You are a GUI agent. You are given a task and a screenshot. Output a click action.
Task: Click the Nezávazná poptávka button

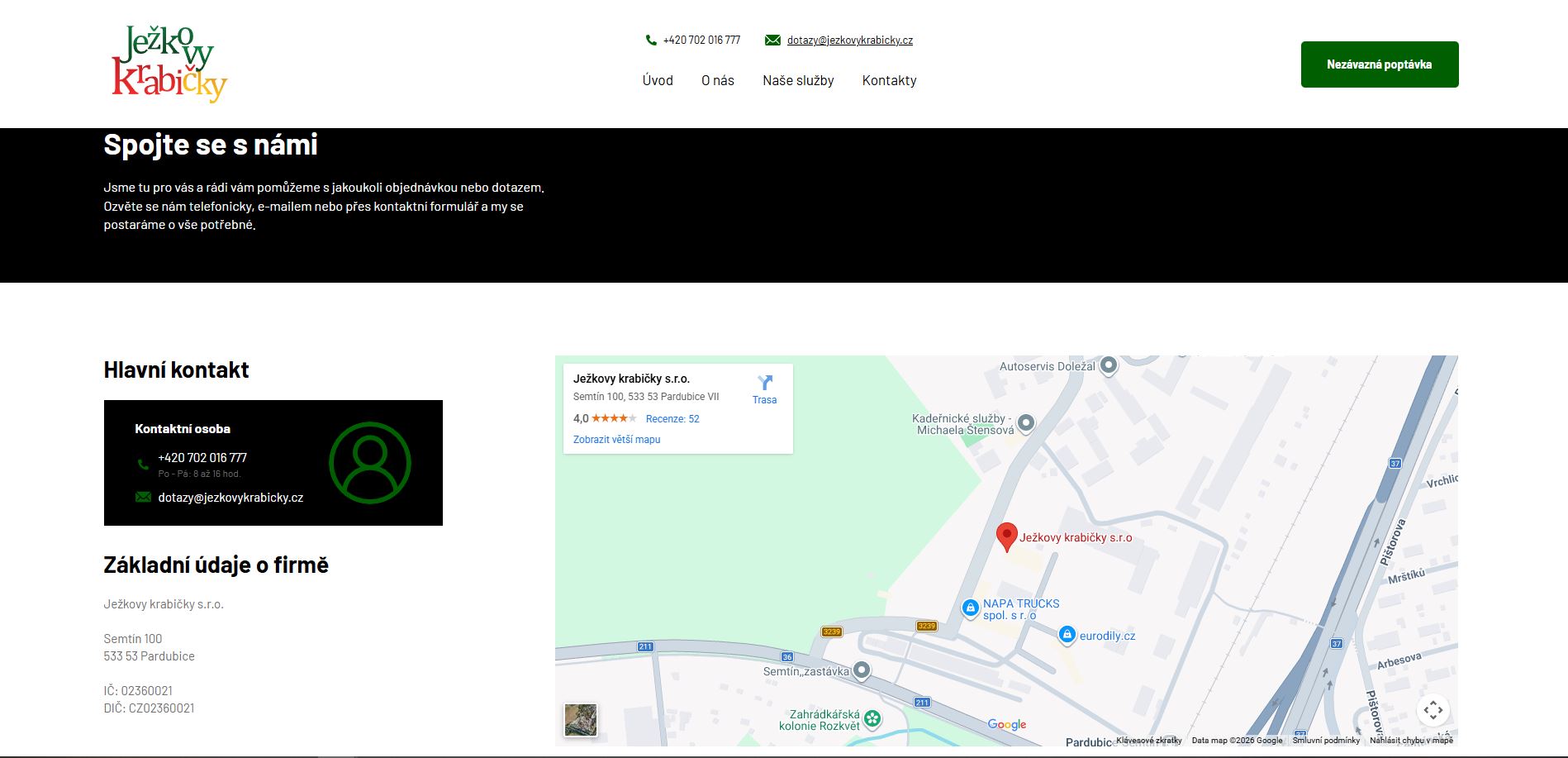(1380, 64)
